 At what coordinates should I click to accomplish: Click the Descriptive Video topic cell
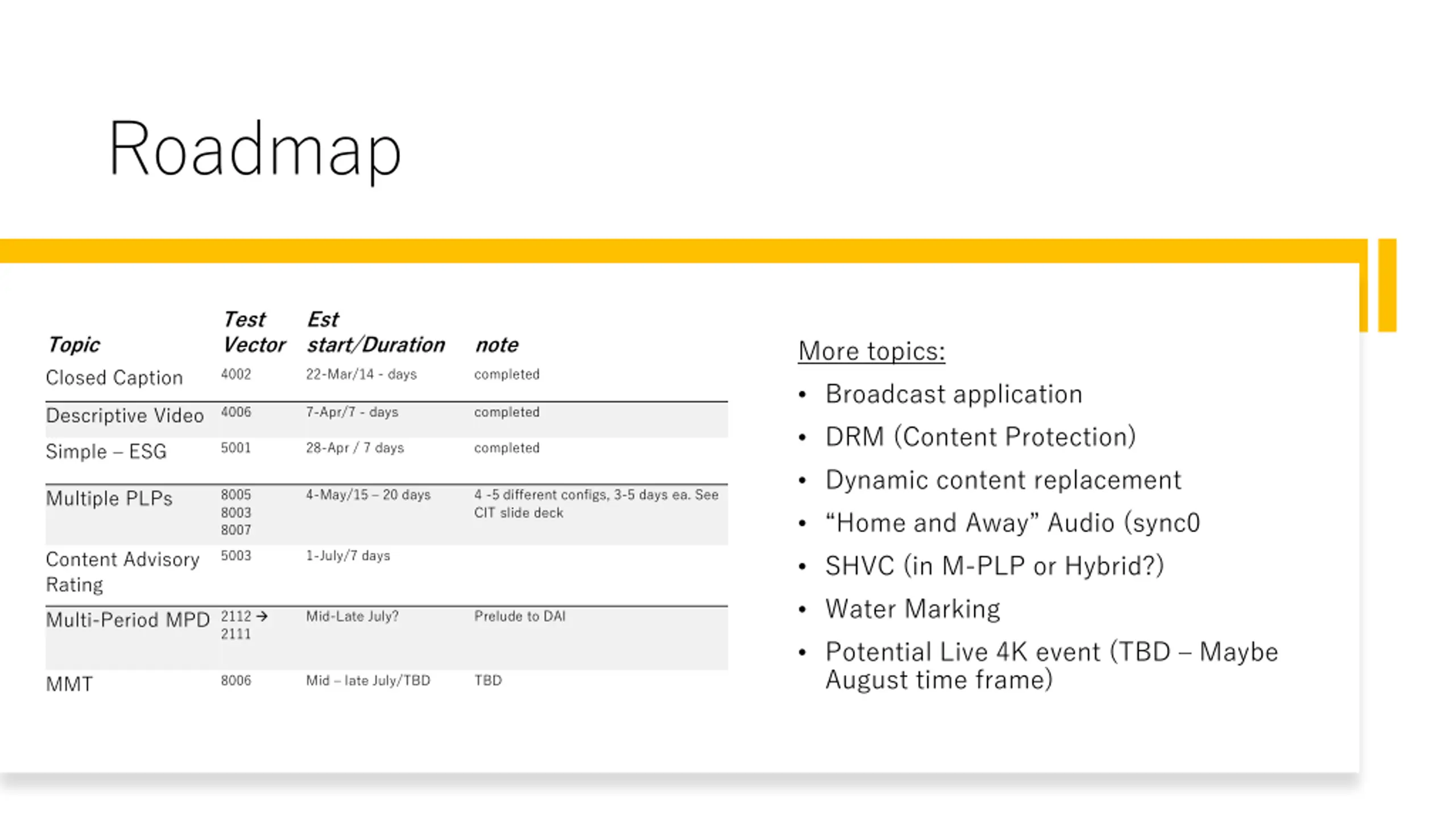125,416
